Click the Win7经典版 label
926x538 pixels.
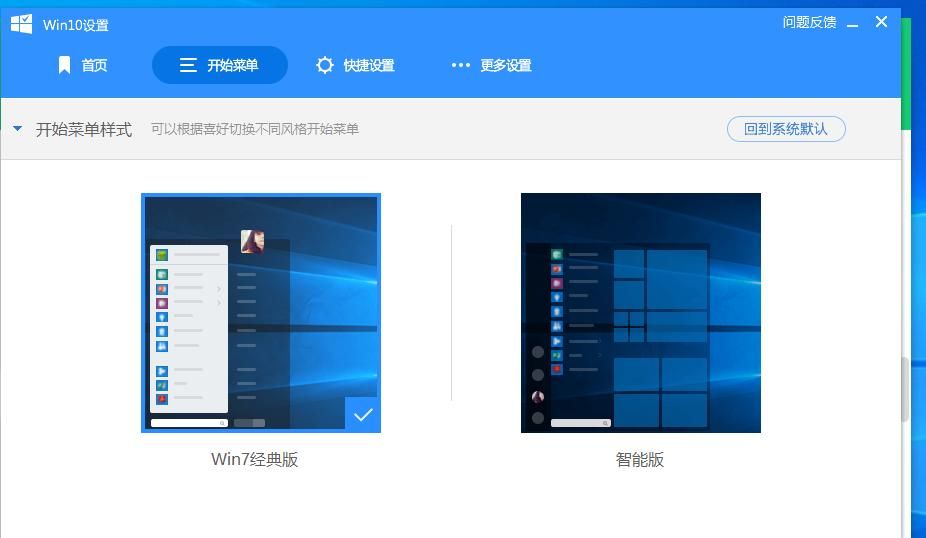click(x=255, y=459)
